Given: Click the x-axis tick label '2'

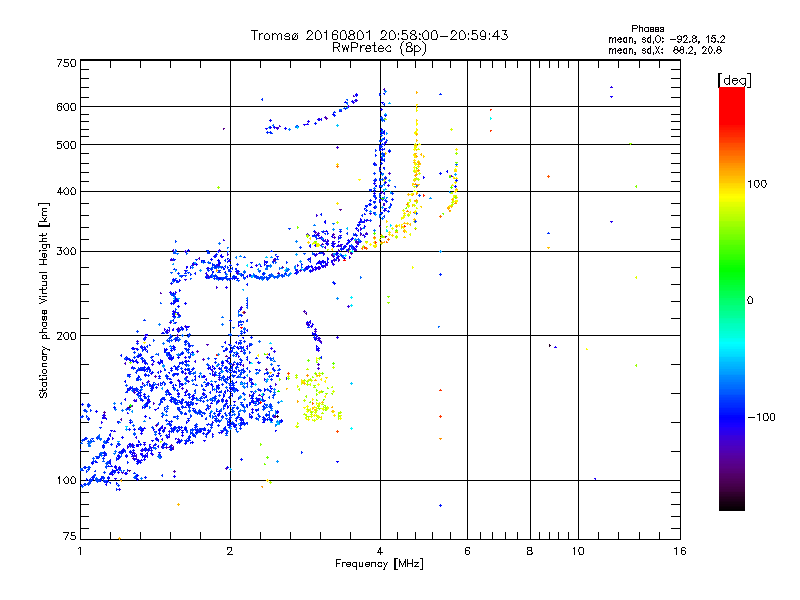Looking at the screenshot, I should [230, 551].
